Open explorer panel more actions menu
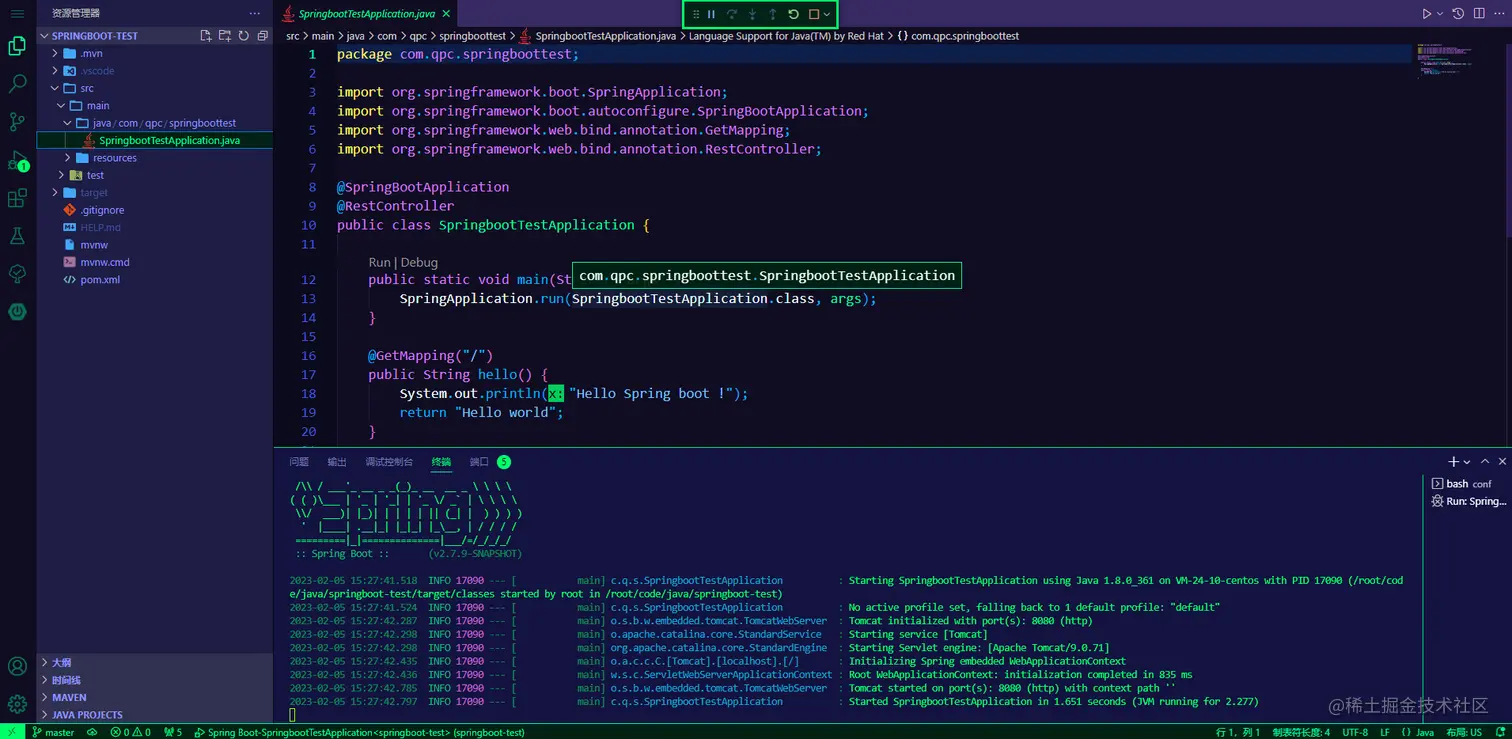This screenshot has width=1512, height=739. (255, 13)
